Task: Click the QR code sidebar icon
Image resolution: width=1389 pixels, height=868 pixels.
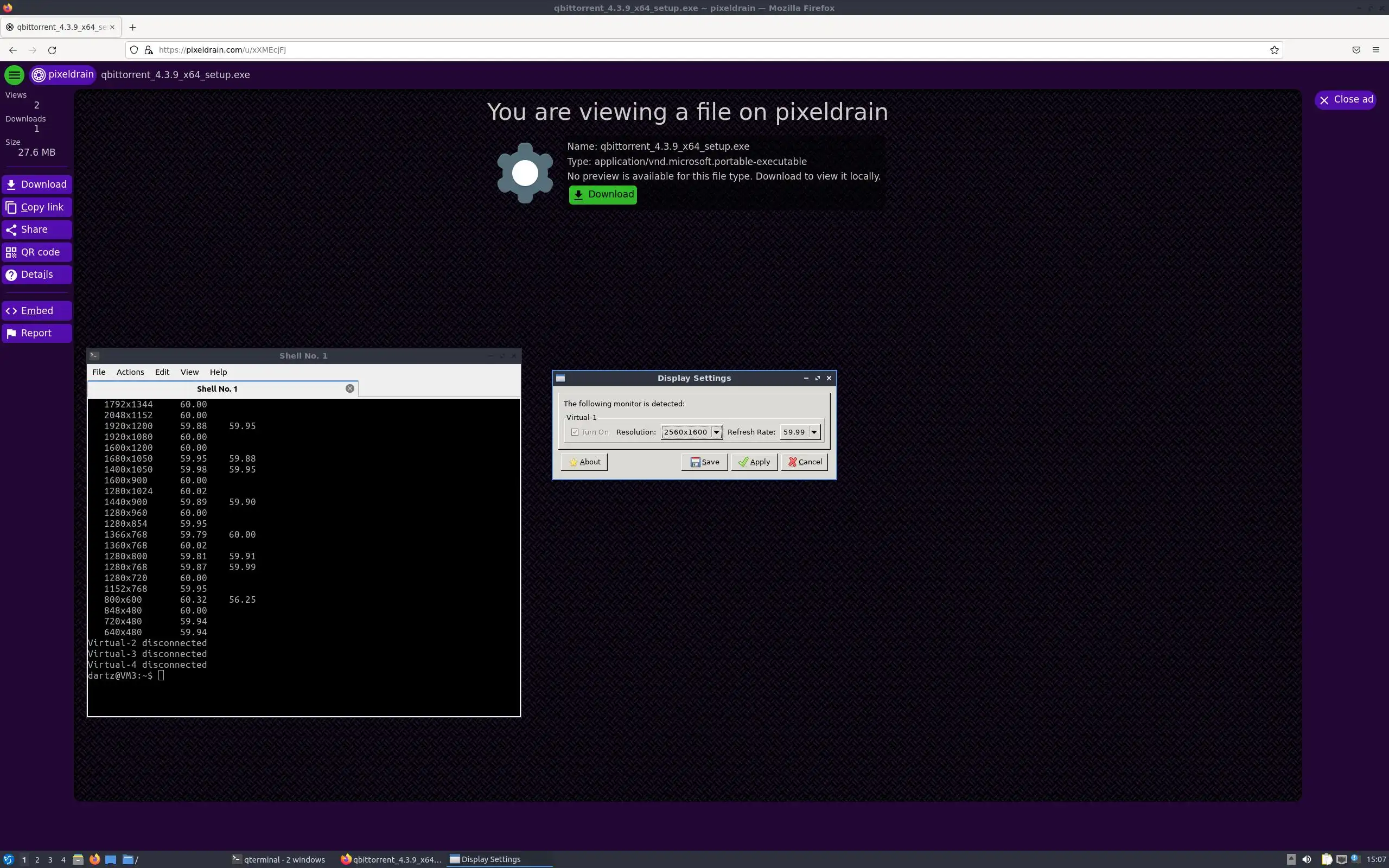Action: click(11, 252)
